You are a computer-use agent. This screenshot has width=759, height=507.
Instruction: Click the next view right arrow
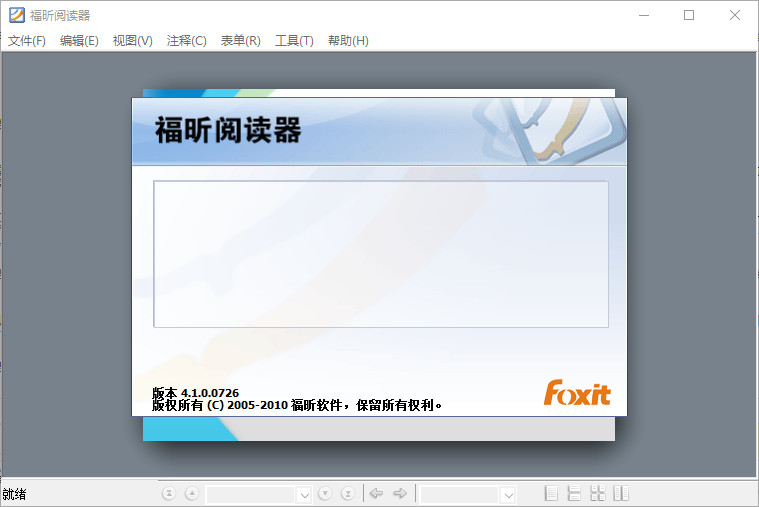tap(400, 493)
